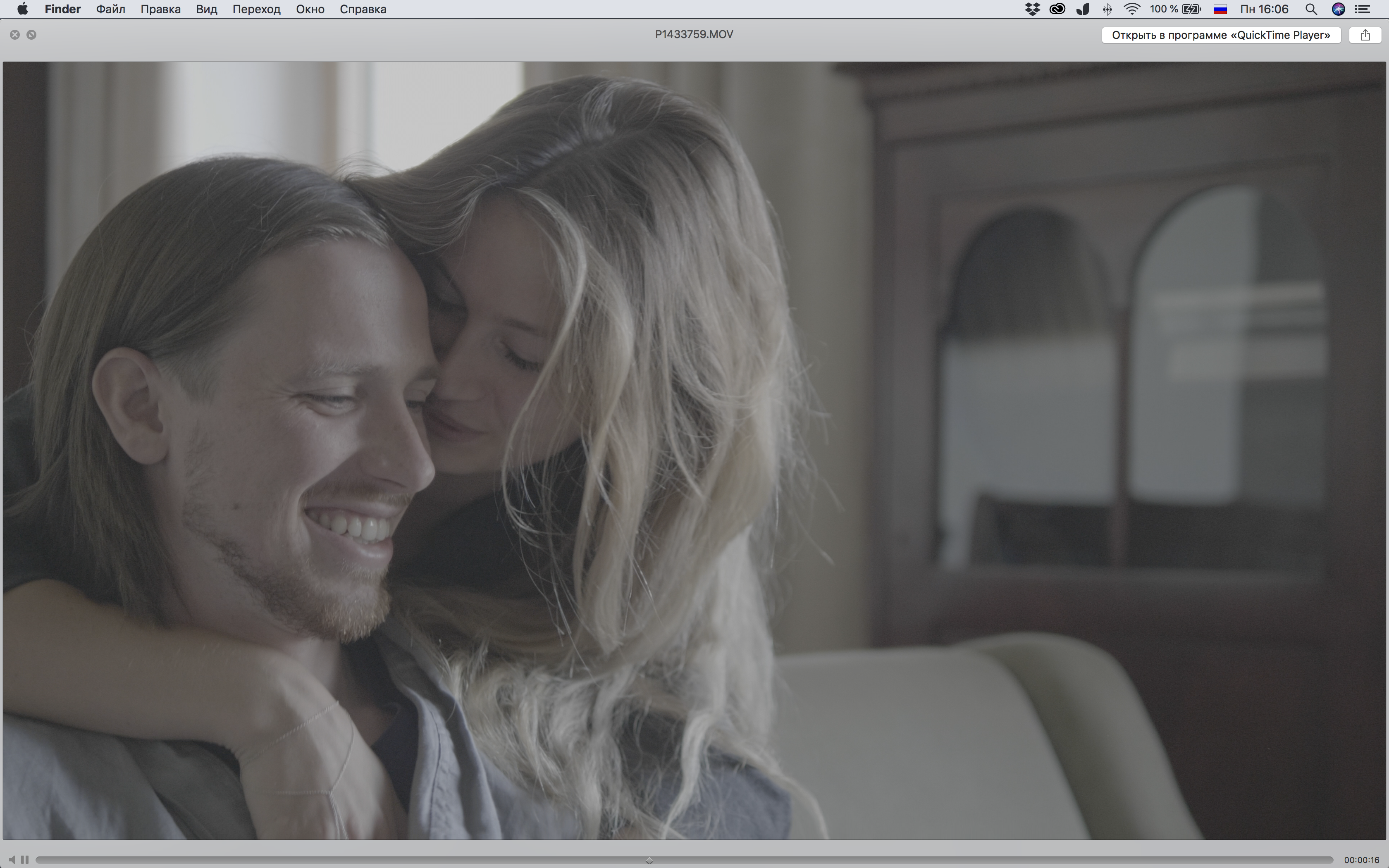
Task: Open Spotlight search
Action: [1311, 9]
